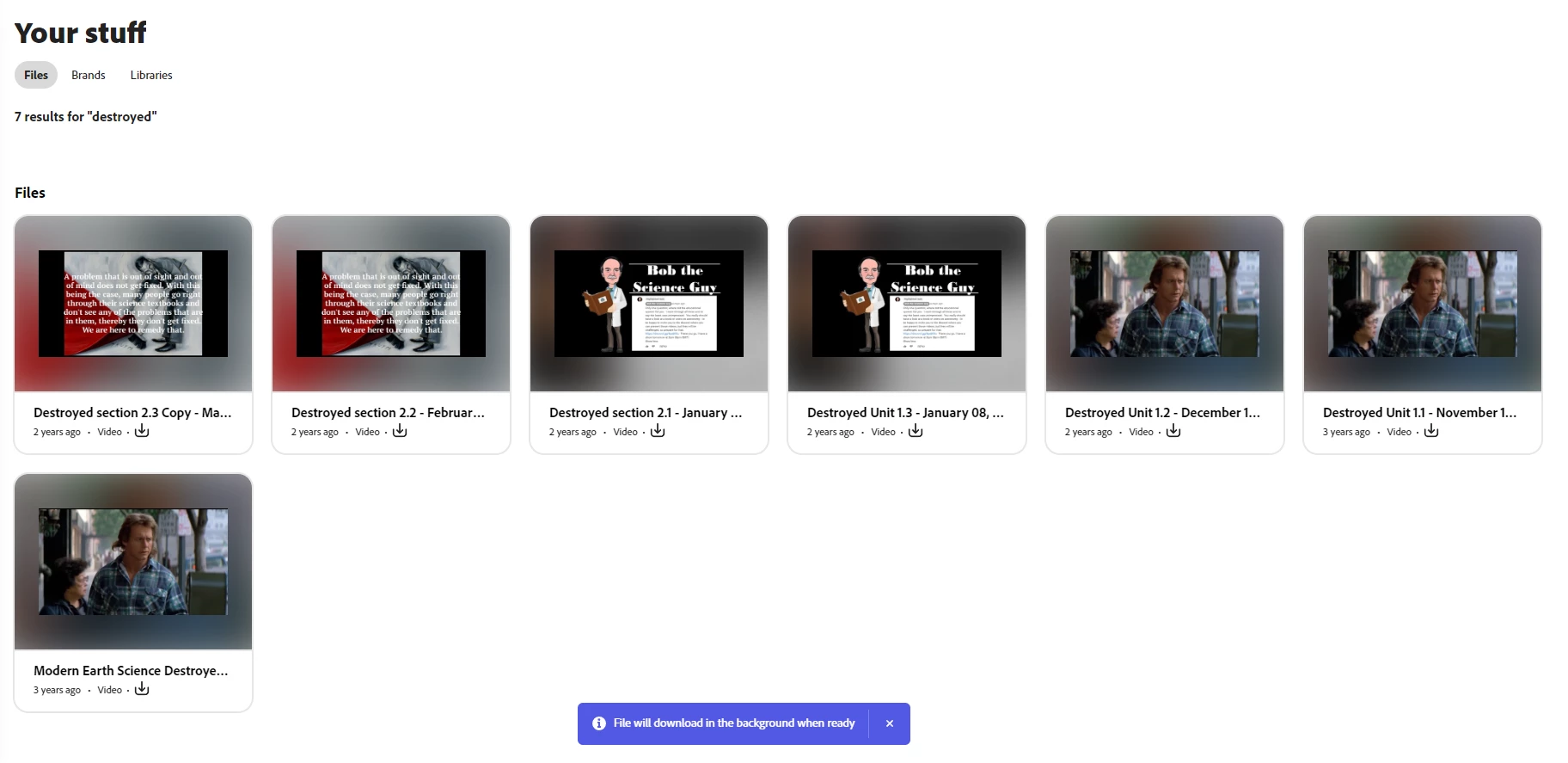1568x763 pixels.
Task: Click '7 results for "destroyed"' text
Action: tap(86, 116)
